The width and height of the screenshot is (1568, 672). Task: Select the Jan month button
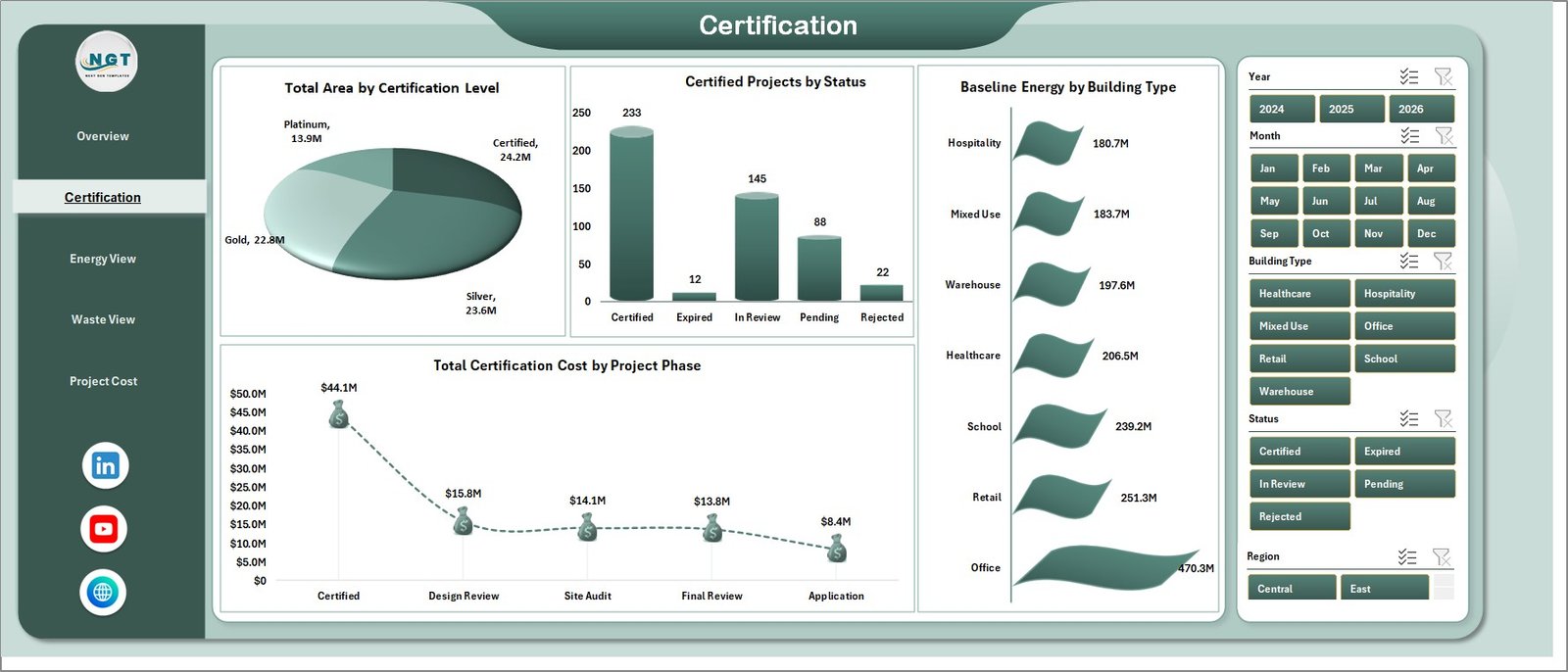point(1274,168)
